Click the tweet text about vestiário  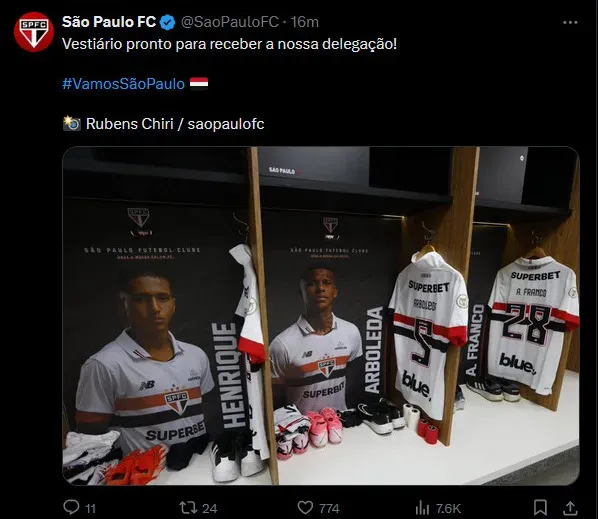pyautogui.click(x=230, y=44)
